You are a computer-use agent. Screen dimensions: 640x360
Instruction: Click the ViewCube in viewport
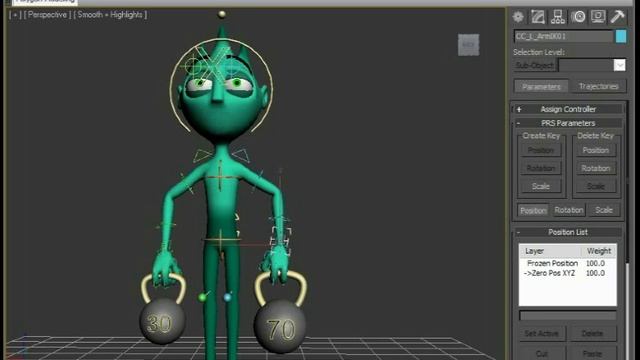[469, 44]
